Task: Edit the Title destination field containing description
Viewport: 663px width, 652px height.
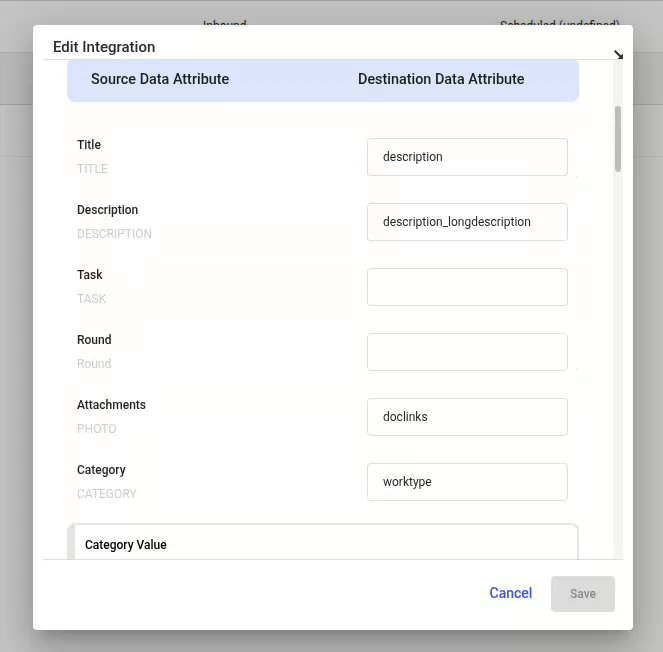Action: (x=467, y=157)
